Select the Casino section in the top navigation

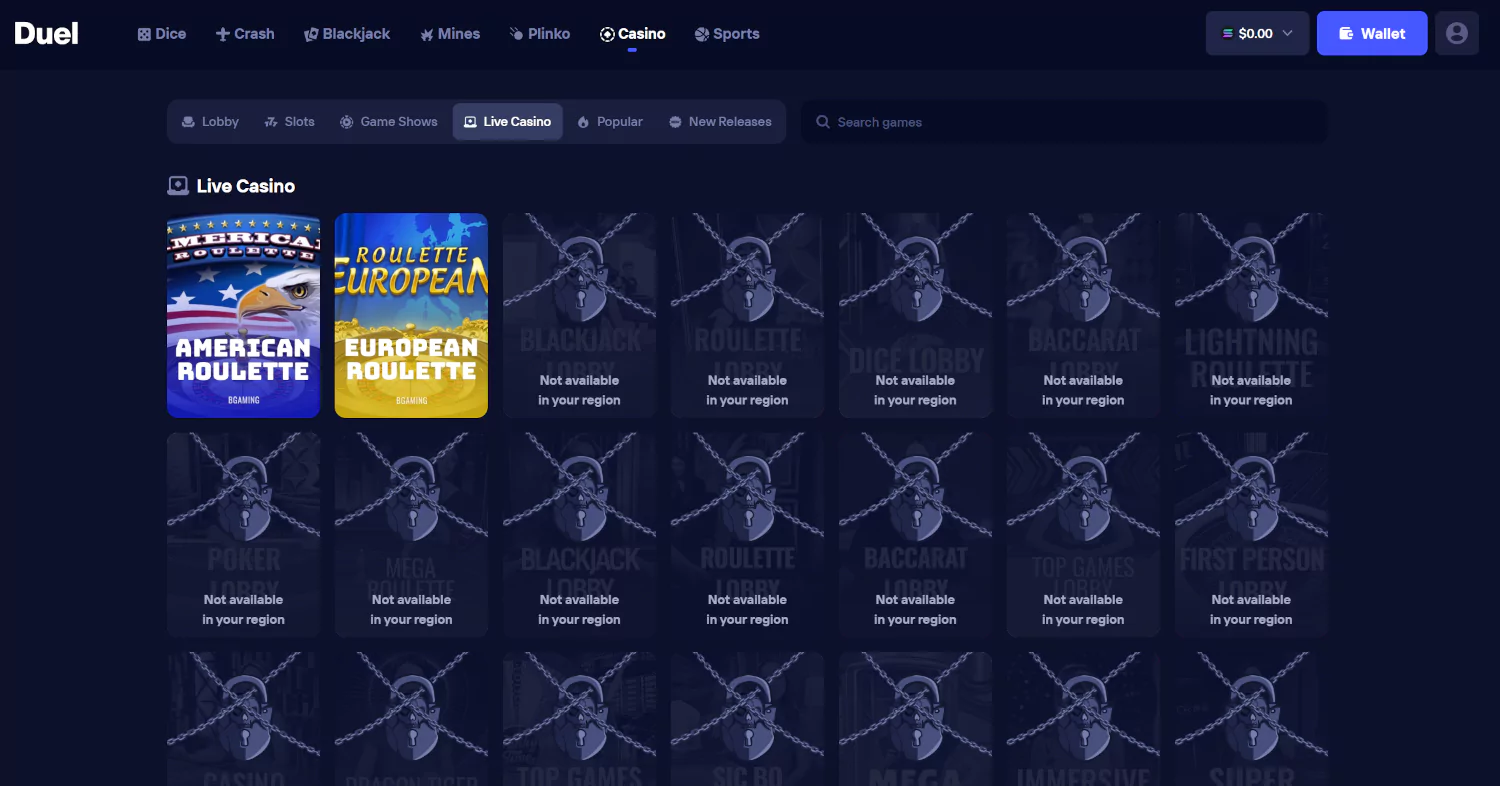(x=633, y=34)
